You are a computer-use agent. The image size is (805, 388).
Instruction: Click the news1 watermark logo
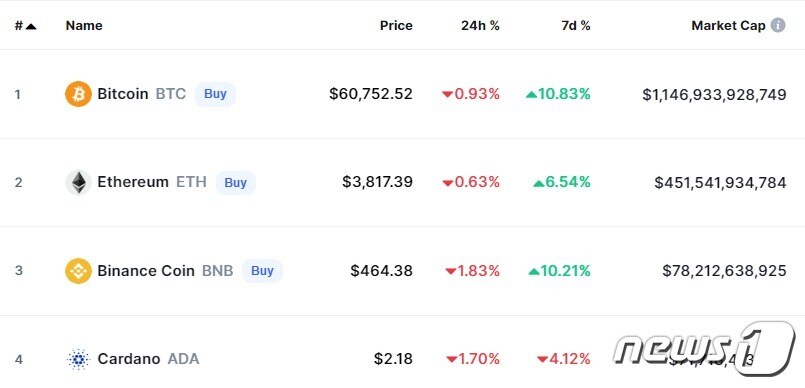click(704, 350)
